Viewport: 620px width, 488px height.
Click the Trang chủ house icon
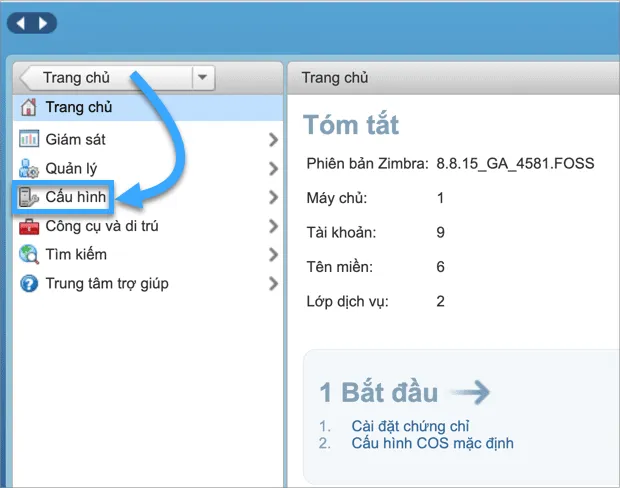pos(29,107)
